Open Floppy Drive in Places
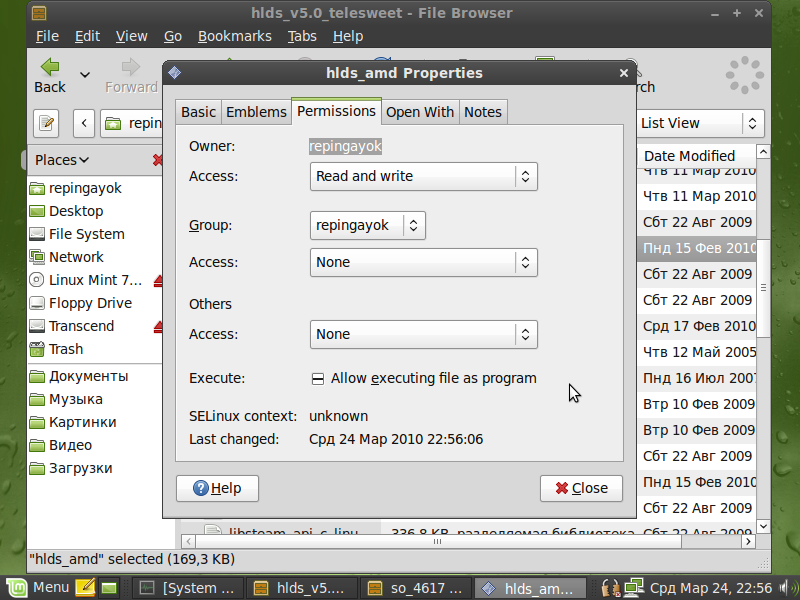This screenshot has width=800, height=600. tap(81, 303)
